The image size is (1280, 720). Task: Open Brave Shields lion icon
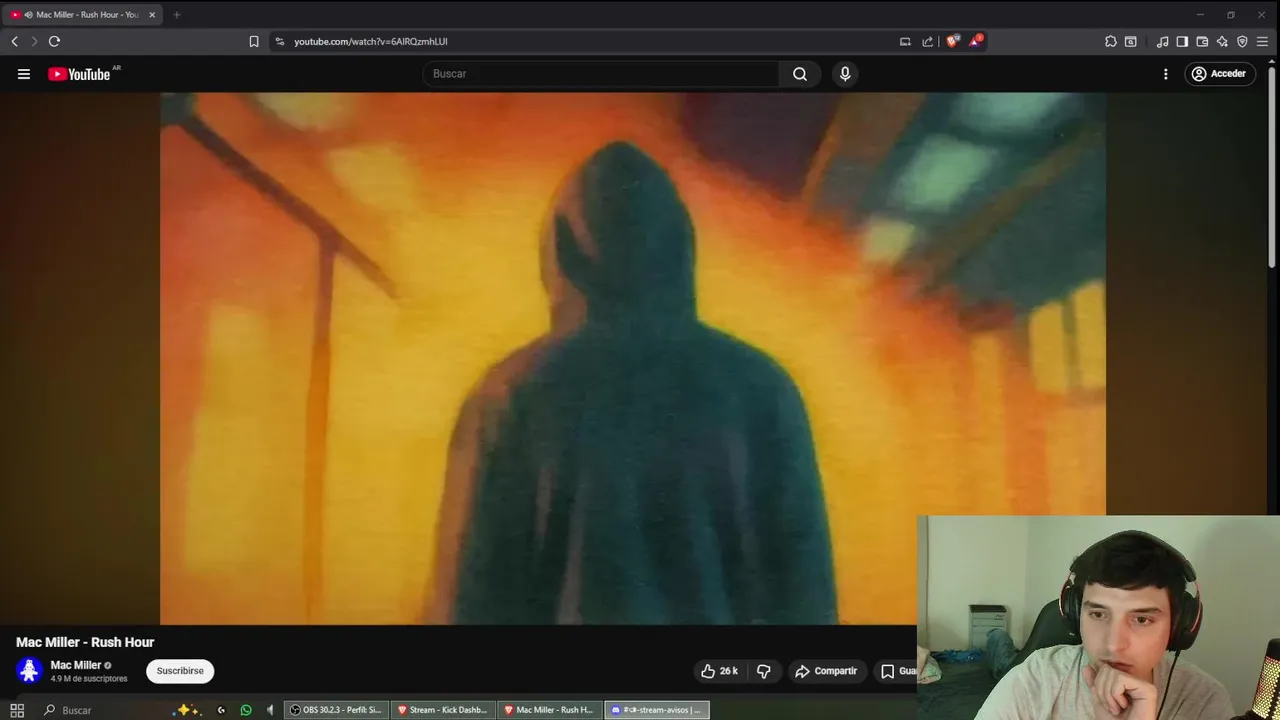click(952, 41)
